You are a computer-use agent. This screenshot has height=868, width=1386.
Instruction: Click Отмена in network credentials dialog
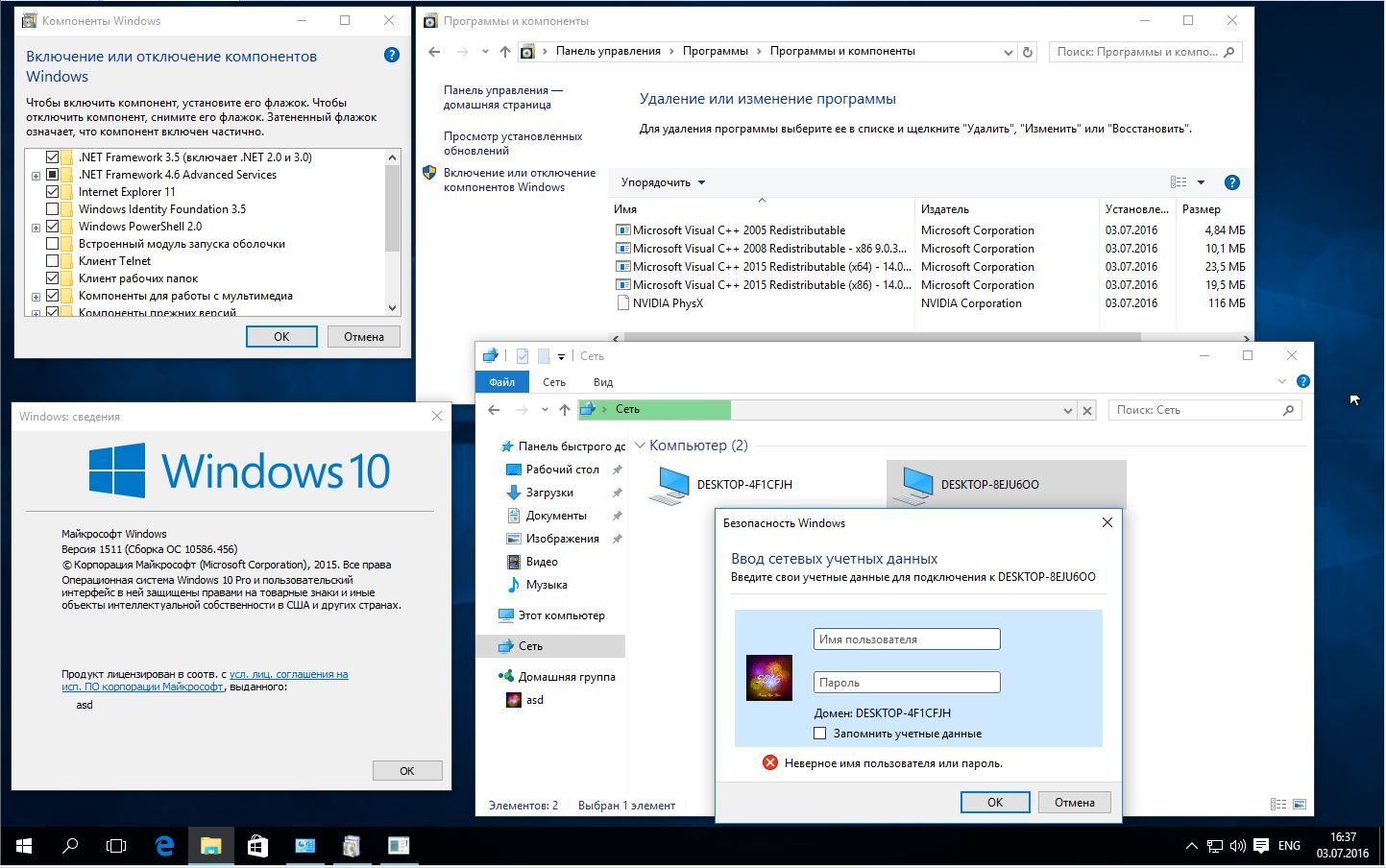pos(1074,803)
